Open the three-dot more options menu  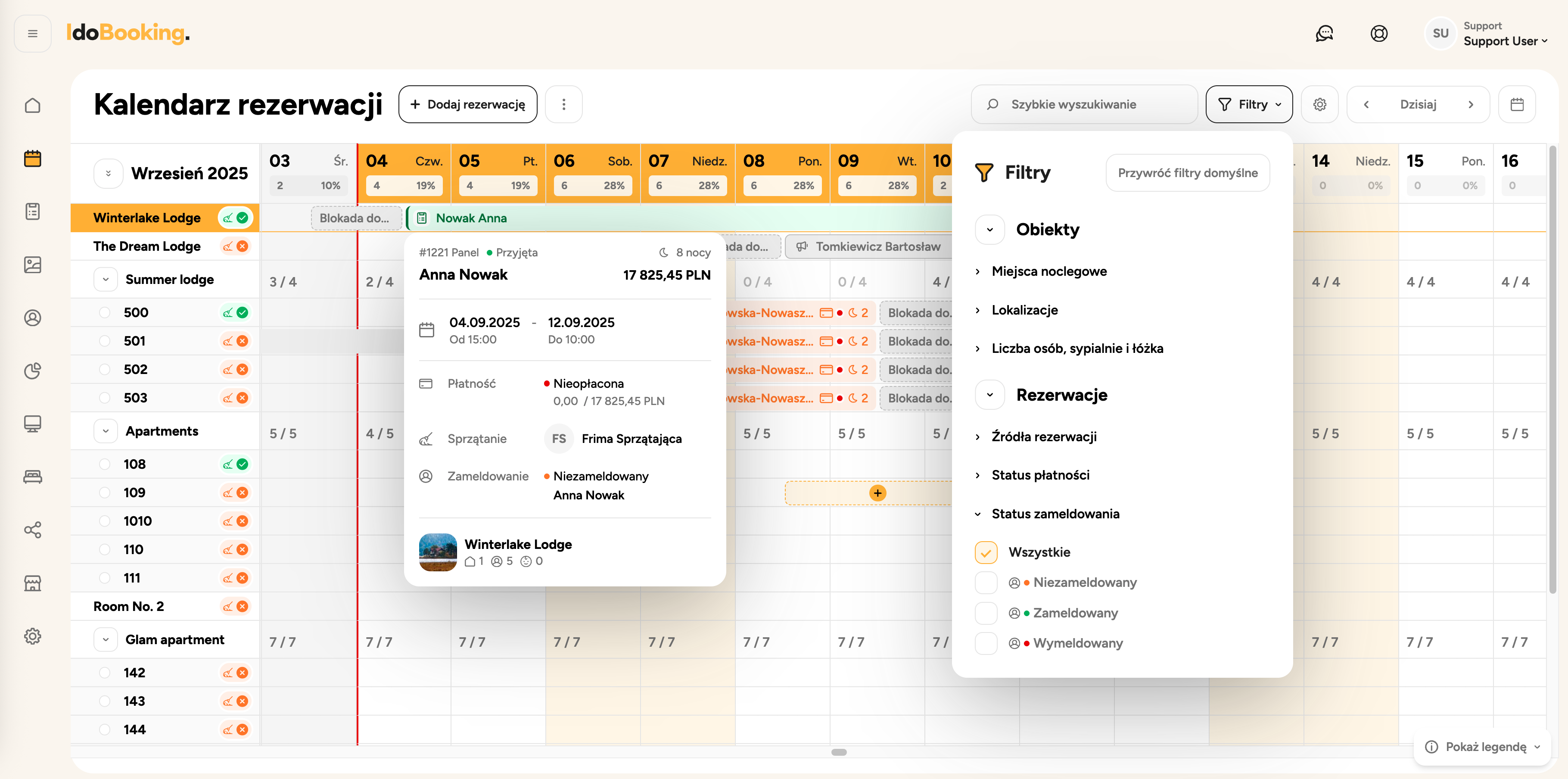(563, 104)
